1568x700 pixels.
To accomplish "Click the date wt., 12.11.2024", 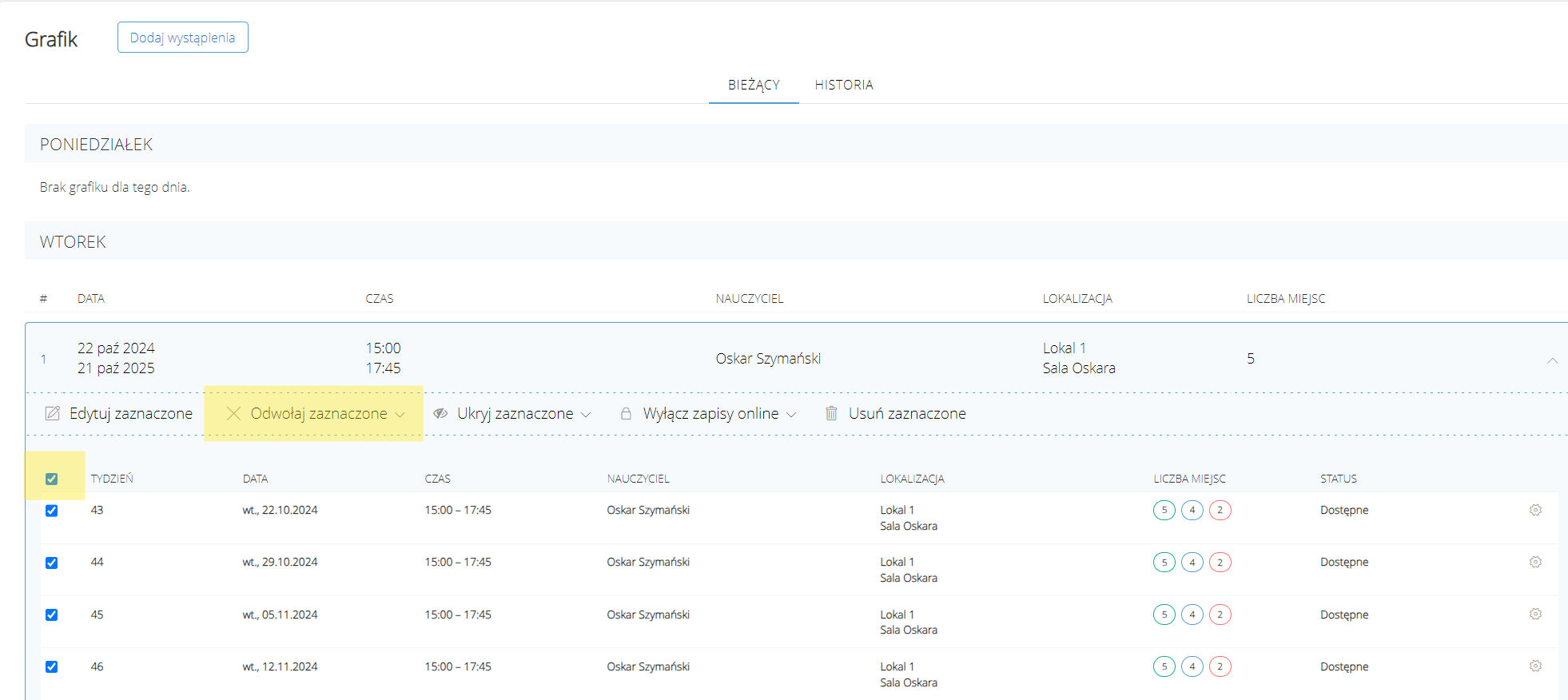I will point(281,666).
